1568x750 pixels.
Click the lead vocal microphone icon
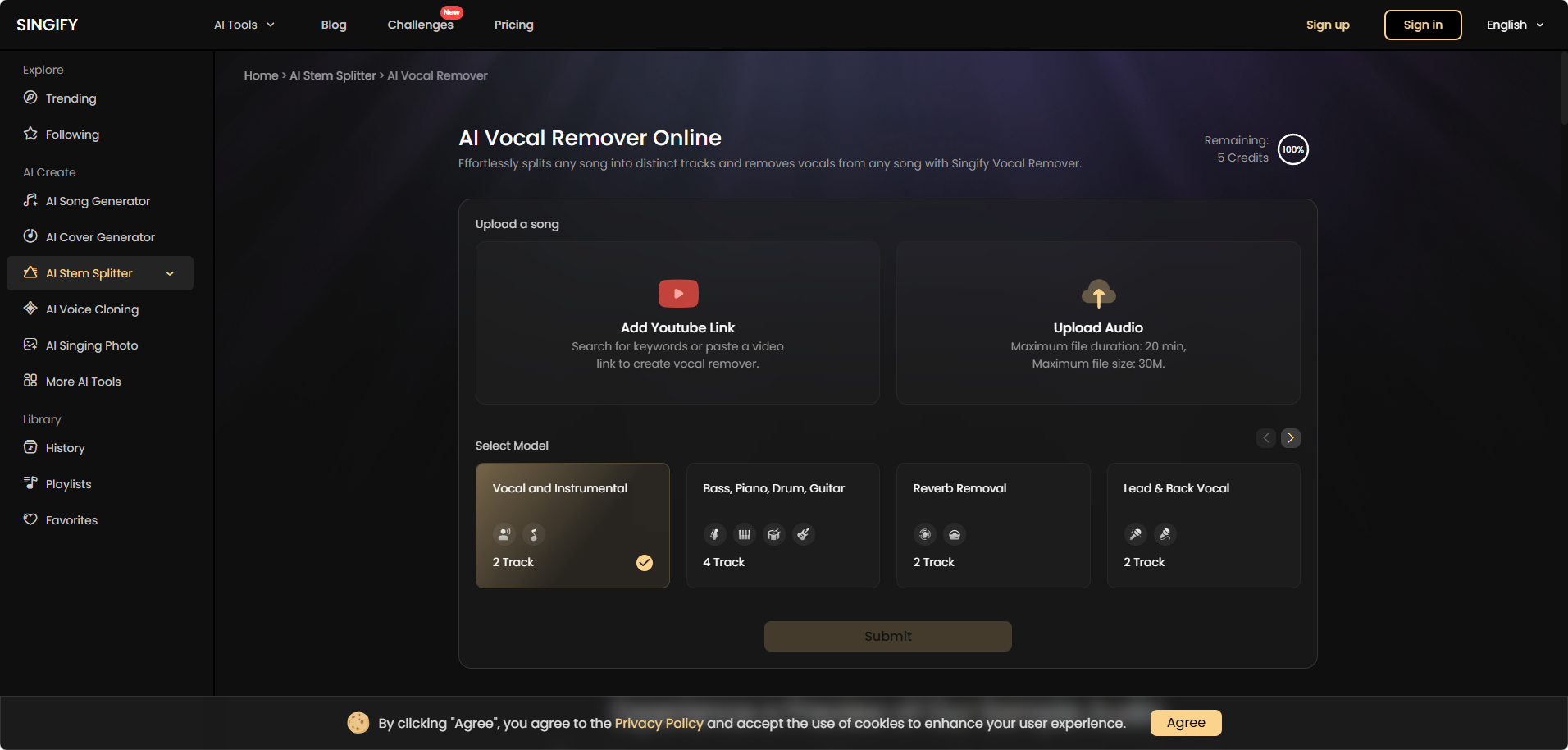tap(1135, 534)
